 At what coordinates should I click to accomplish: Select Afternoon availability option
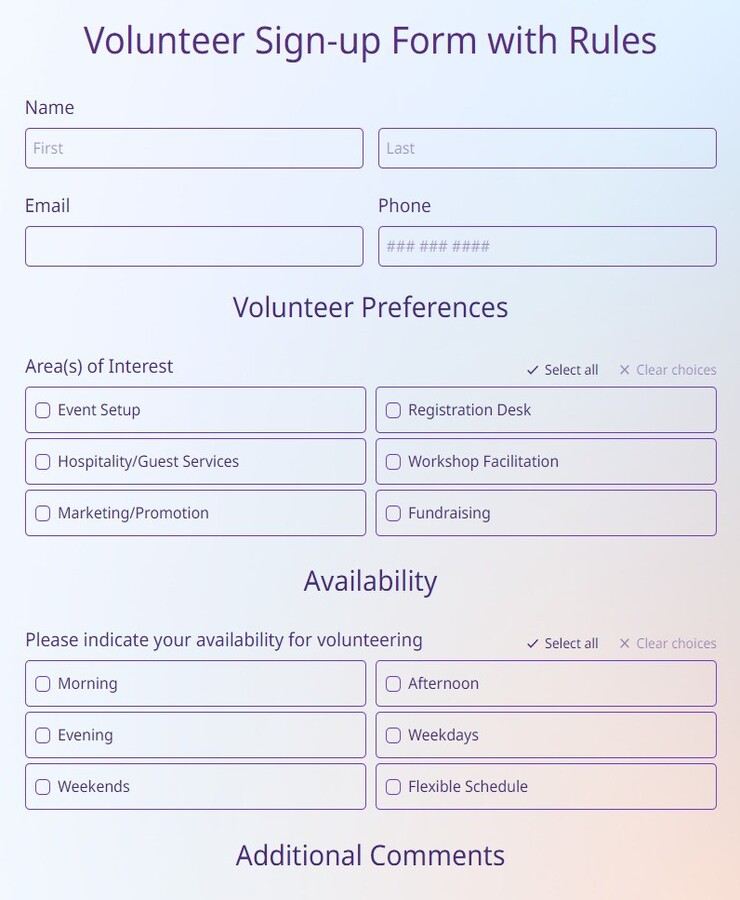pyautogui.click(x=393, y=683)
